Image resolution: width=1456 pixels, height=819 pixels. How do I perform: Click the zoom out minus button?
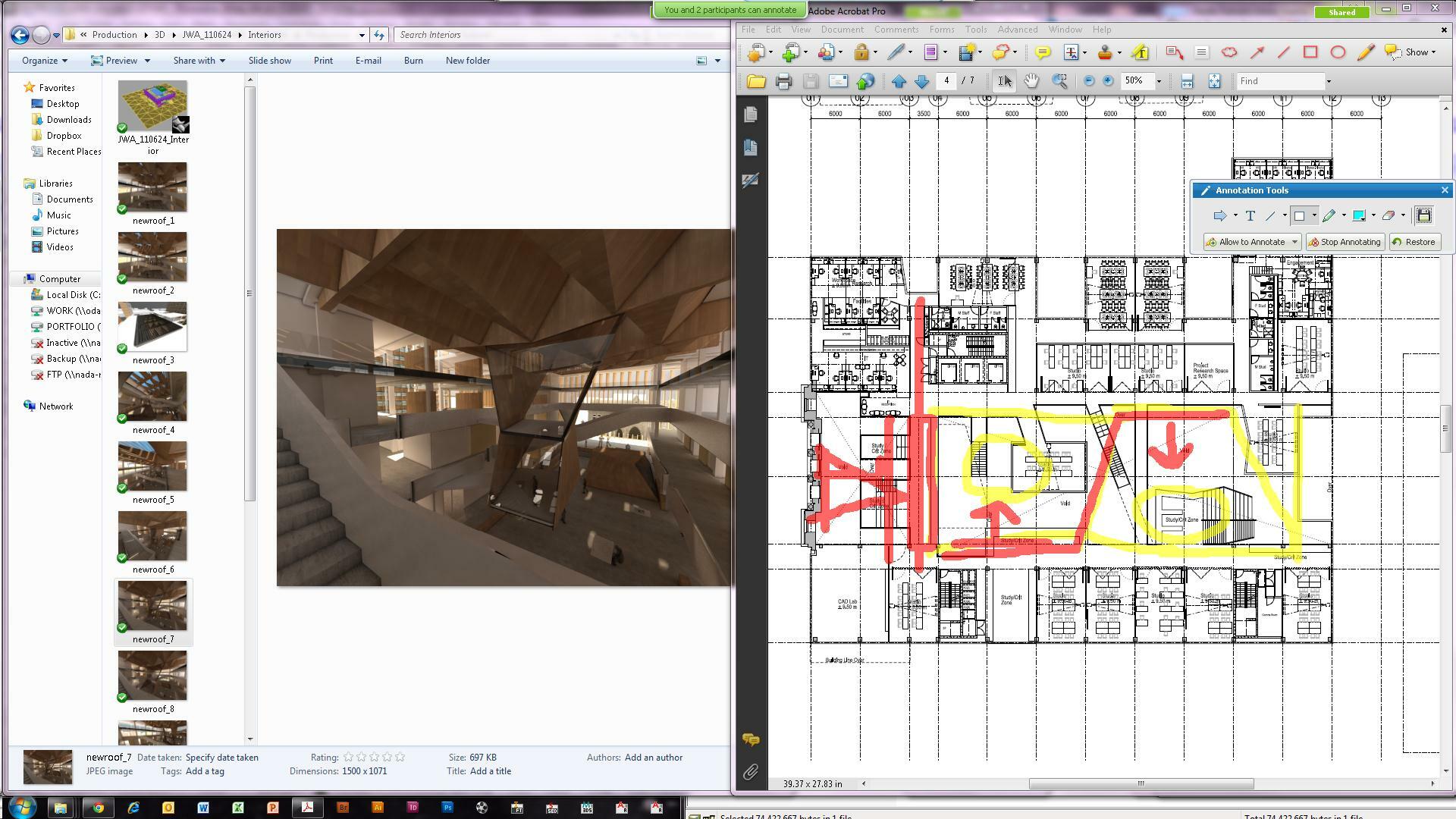pos(1088,81)
